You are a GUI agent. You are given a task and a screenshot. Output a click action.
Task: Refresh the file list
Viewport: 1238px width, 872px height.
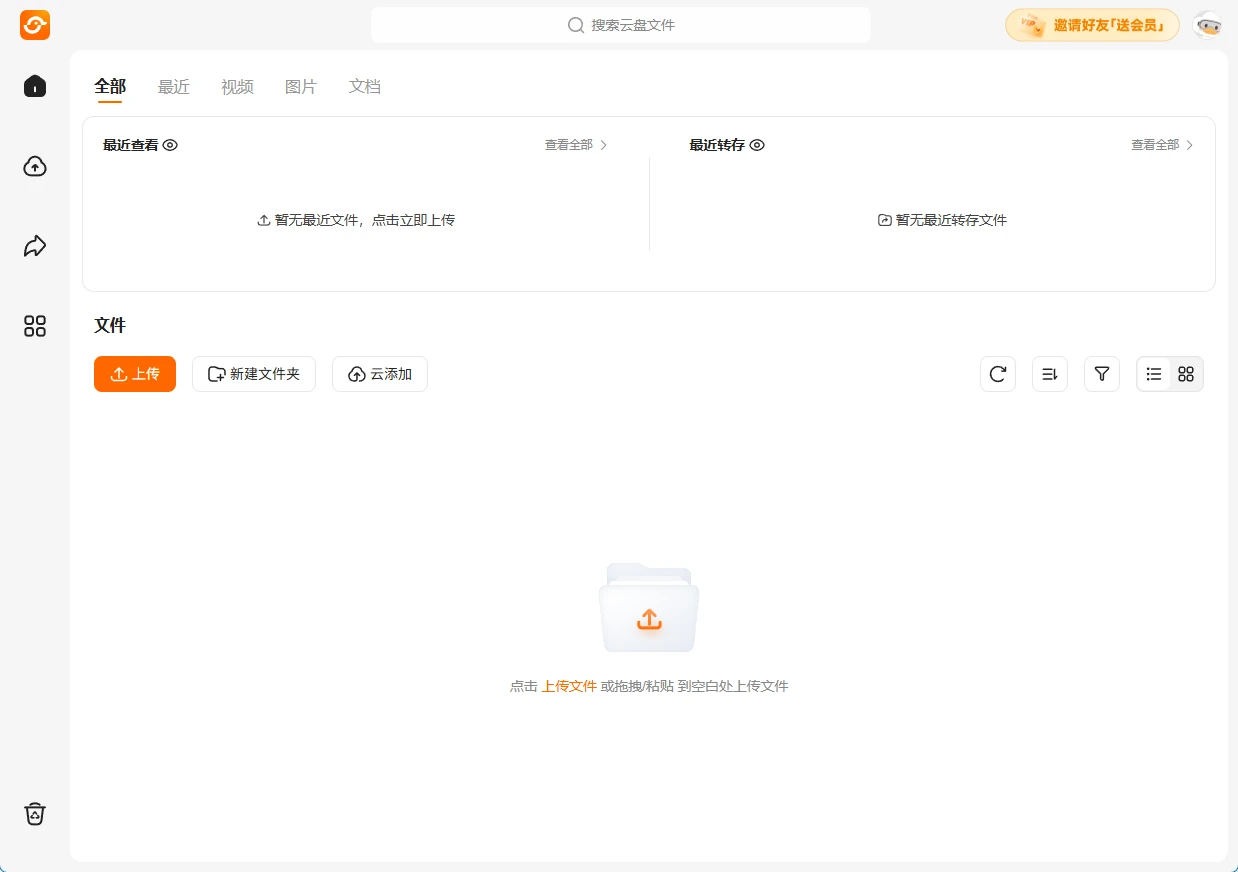[x=997, y=373]
